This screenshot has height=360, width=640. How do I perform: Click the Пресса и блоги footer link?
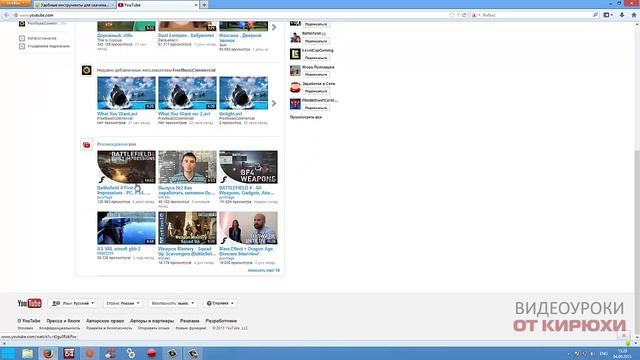tap(63, 321)
